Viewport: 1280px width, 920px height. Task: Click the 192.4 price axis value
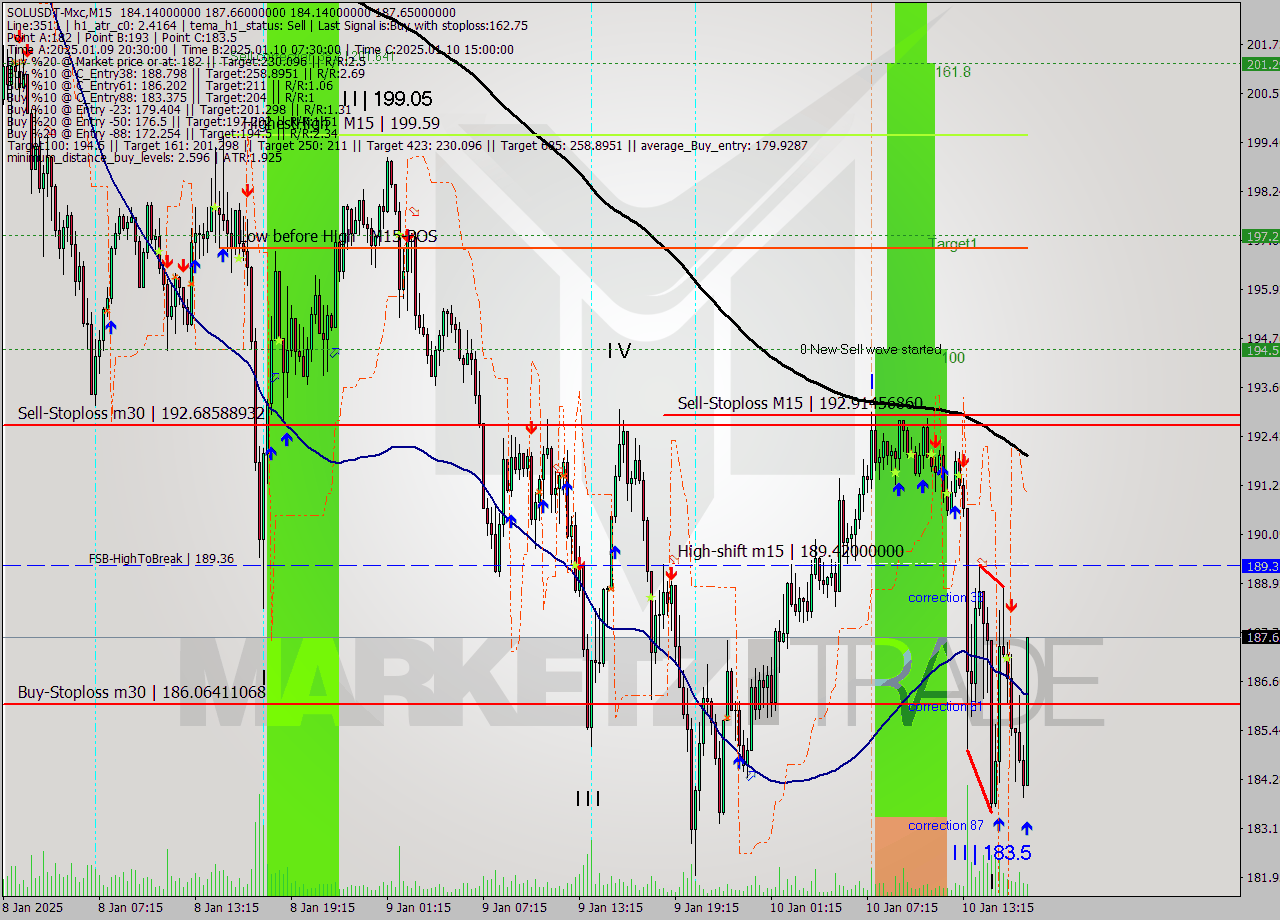coord(1263,437)
